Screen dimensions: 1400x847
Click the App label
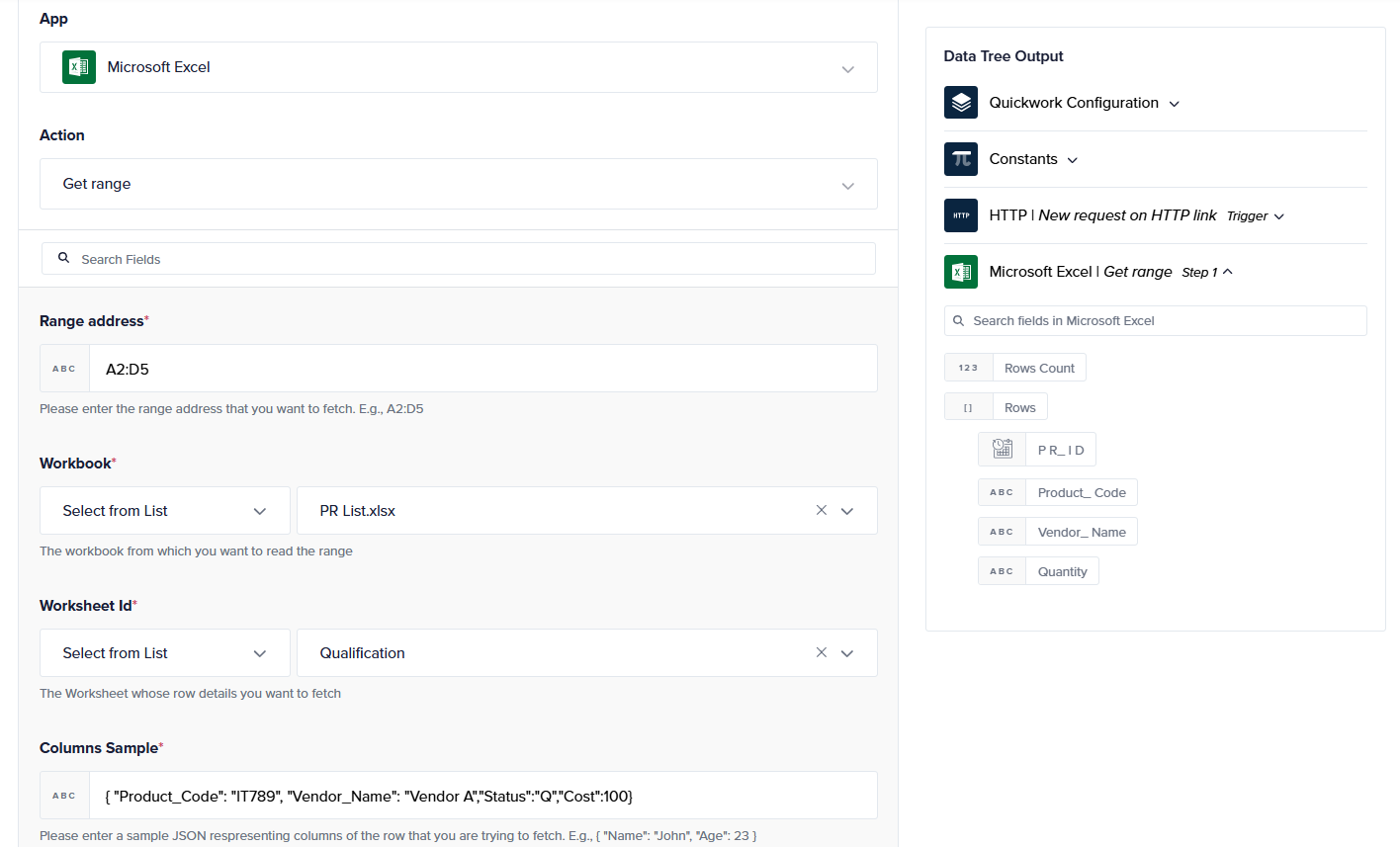[53, 19]
